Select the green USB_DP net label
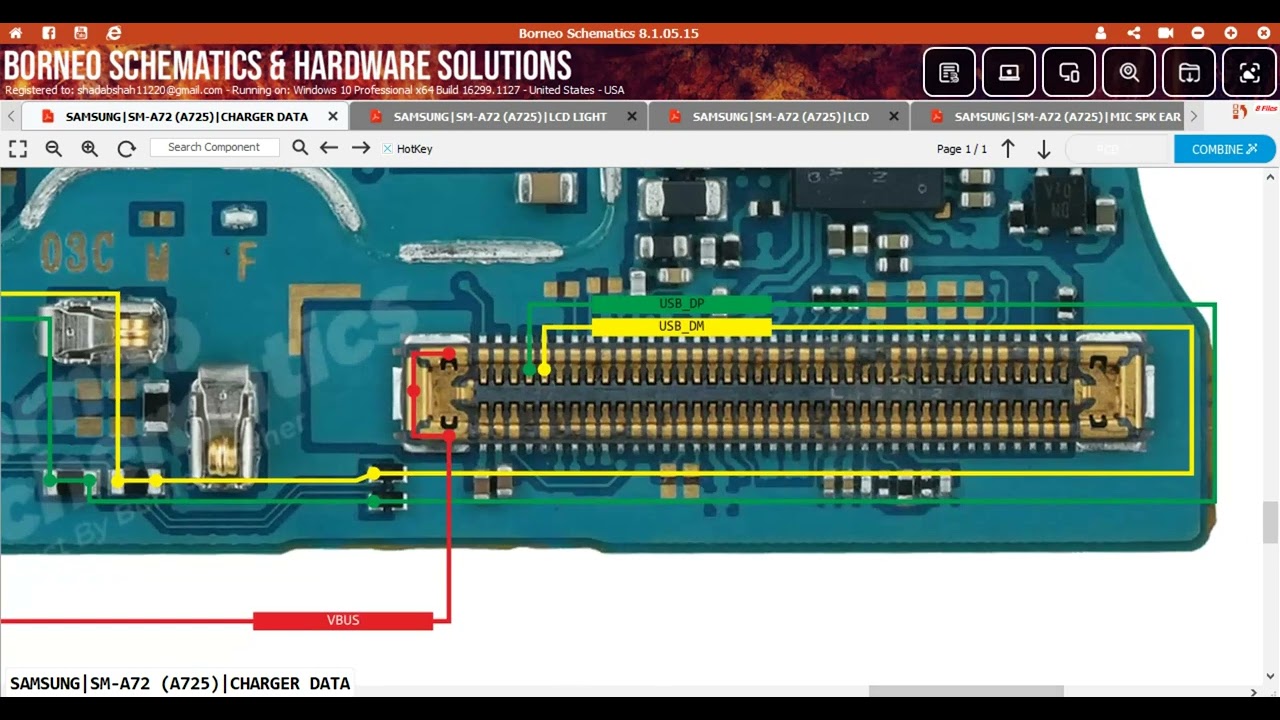The image size is (1280, 720). tap(681, 303)
